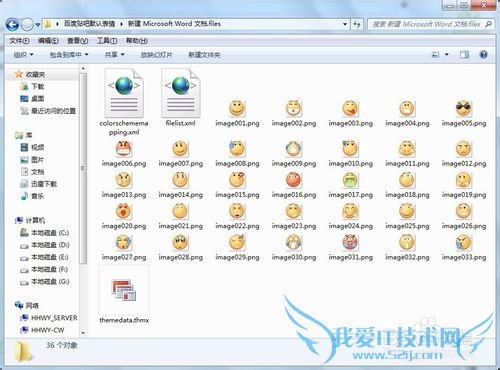This screenshot has height=370, width=500.
Task: Select image012.png emoticon file
Action: [x=464, y=149]
